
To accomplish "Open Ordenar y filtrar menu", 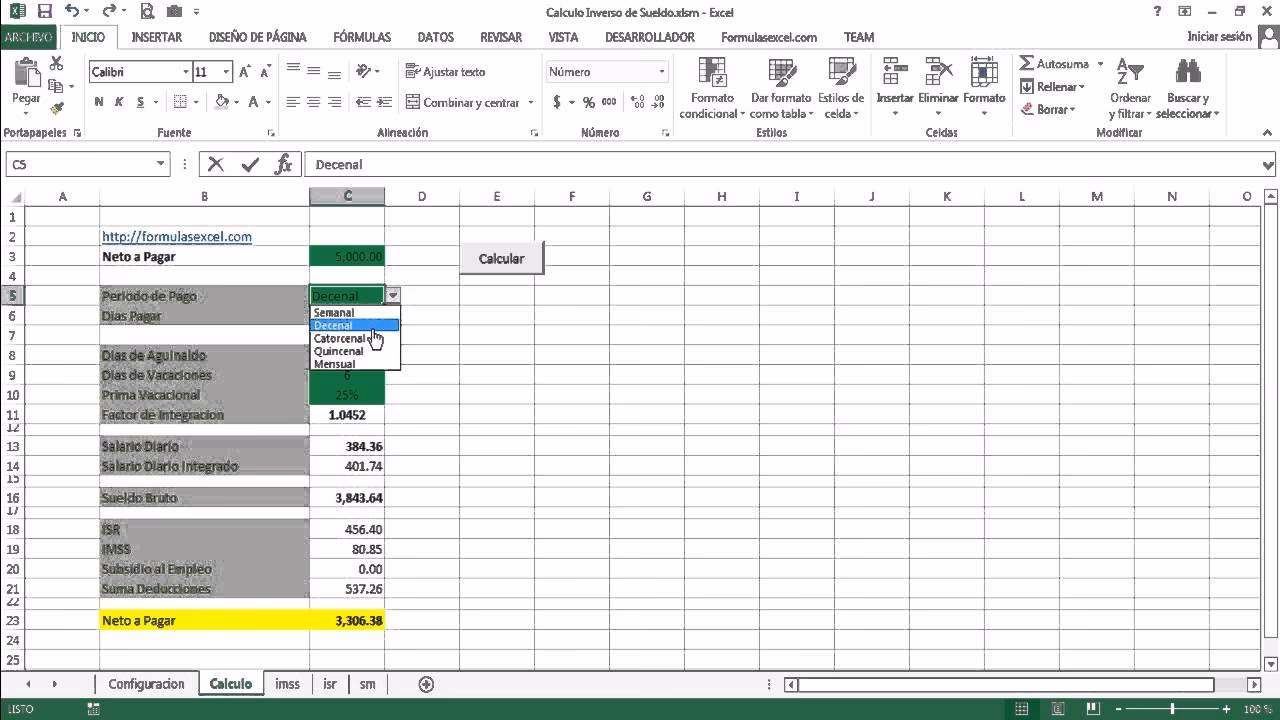I will [1130, 88].
